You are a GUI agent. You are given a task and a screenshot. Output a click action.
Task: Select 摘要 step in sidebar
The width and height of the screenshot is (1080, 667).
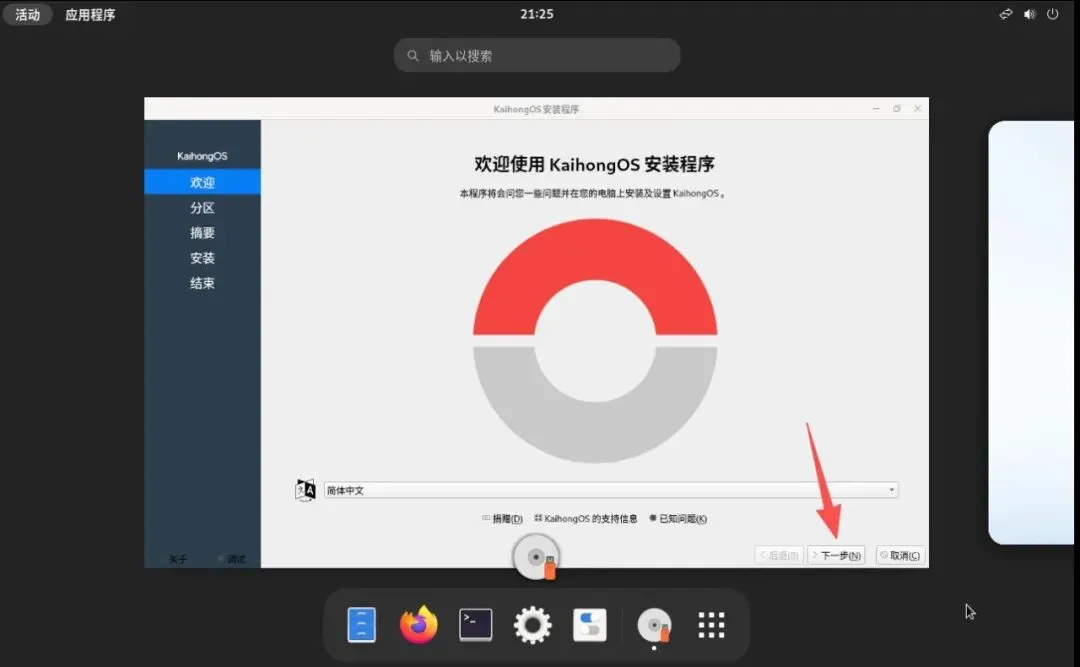(202, 233)
